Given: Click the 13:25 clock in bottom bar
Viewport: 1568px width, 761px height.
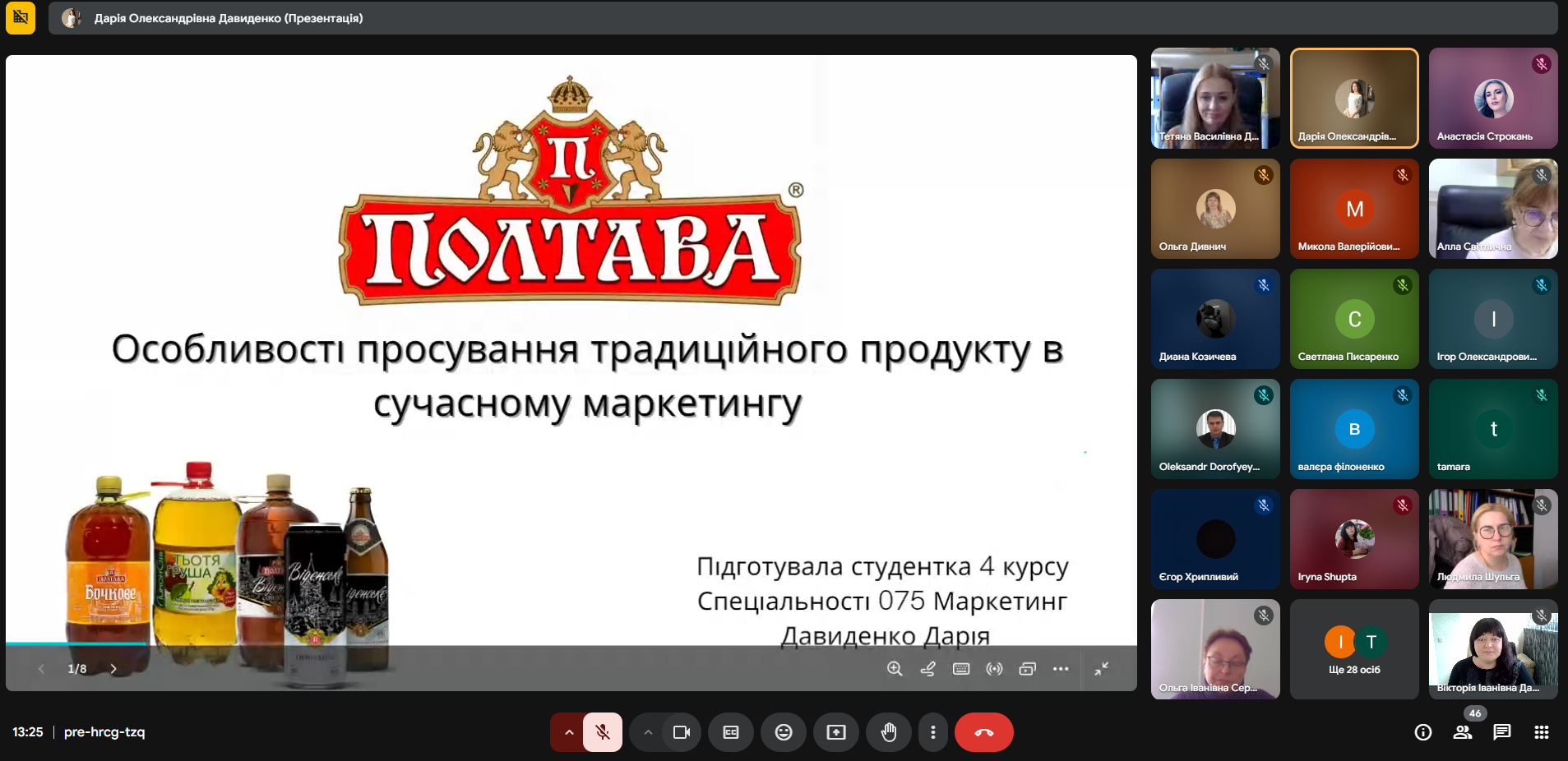Looking at the screenshot, I should click(28, 732).
